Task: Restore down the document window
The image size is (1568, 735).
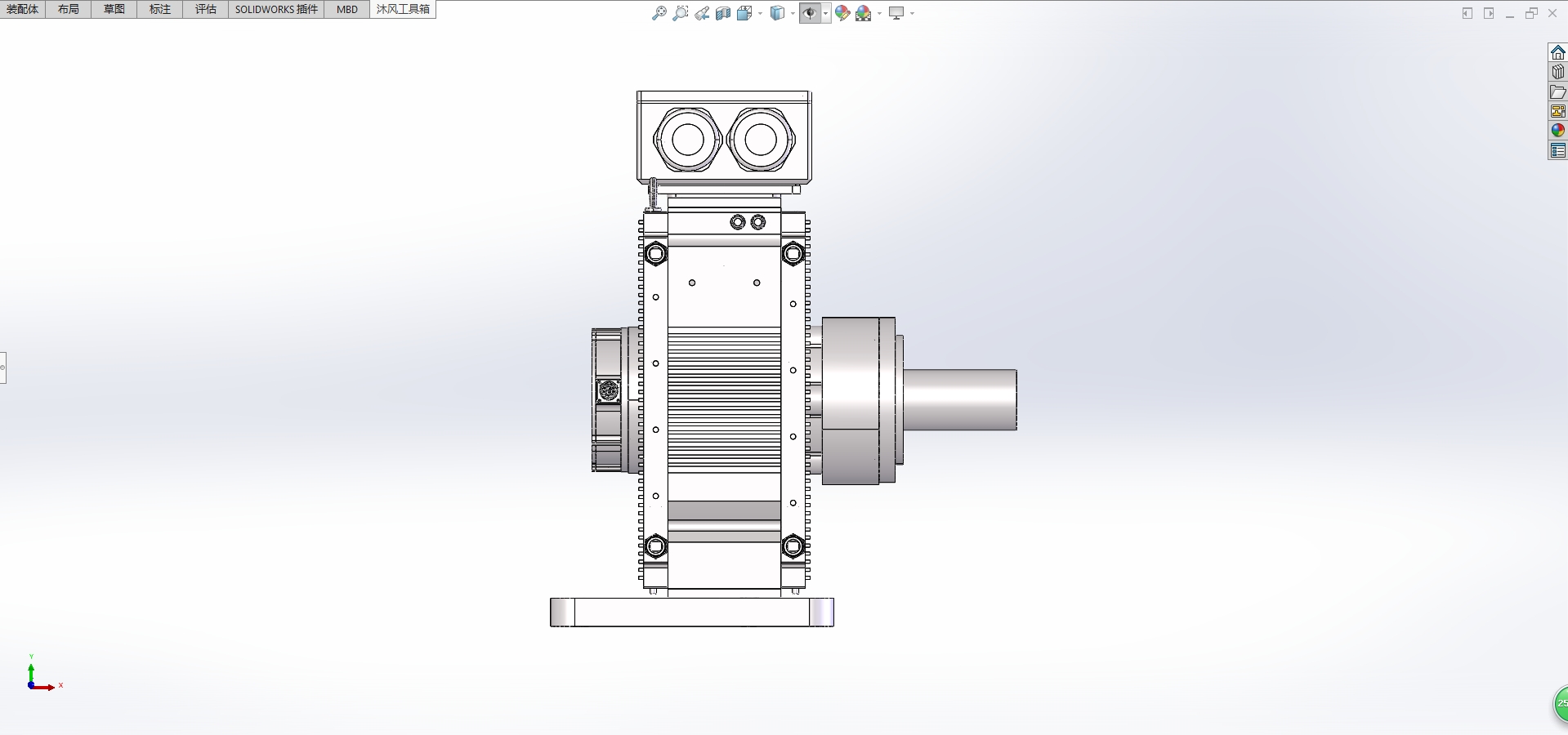Action: click(1531, 13)
